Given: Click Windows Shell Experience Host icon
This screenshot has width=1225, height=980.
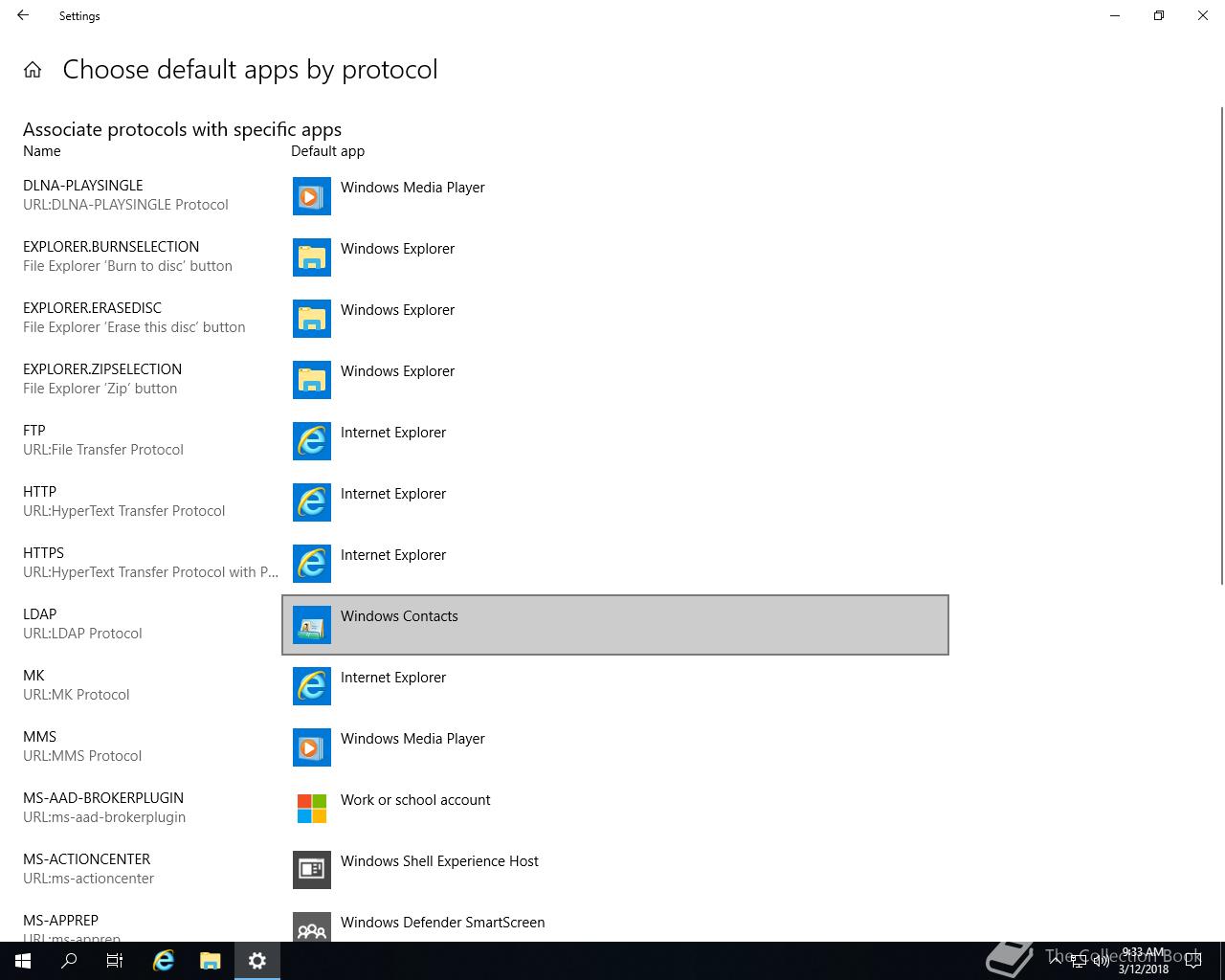Looking at the screenshot, I should click(311, 870).
